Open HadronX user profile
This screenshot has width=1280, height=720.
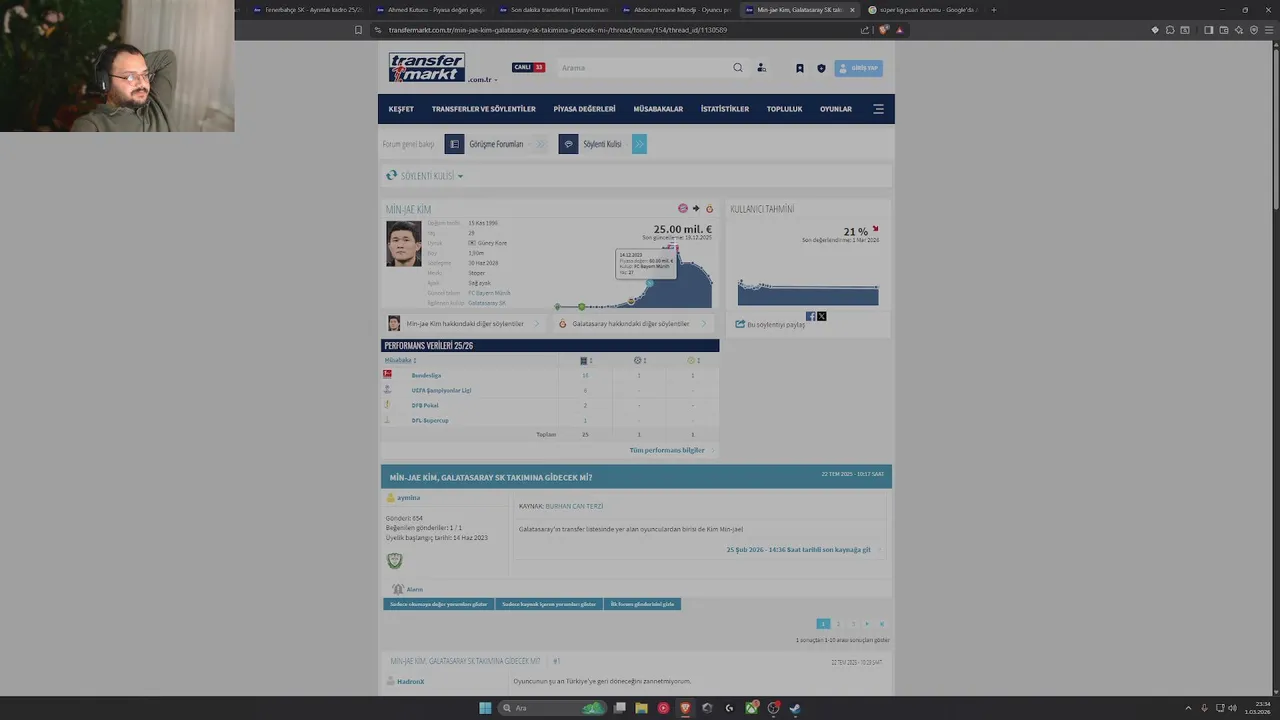pos(410,682)
